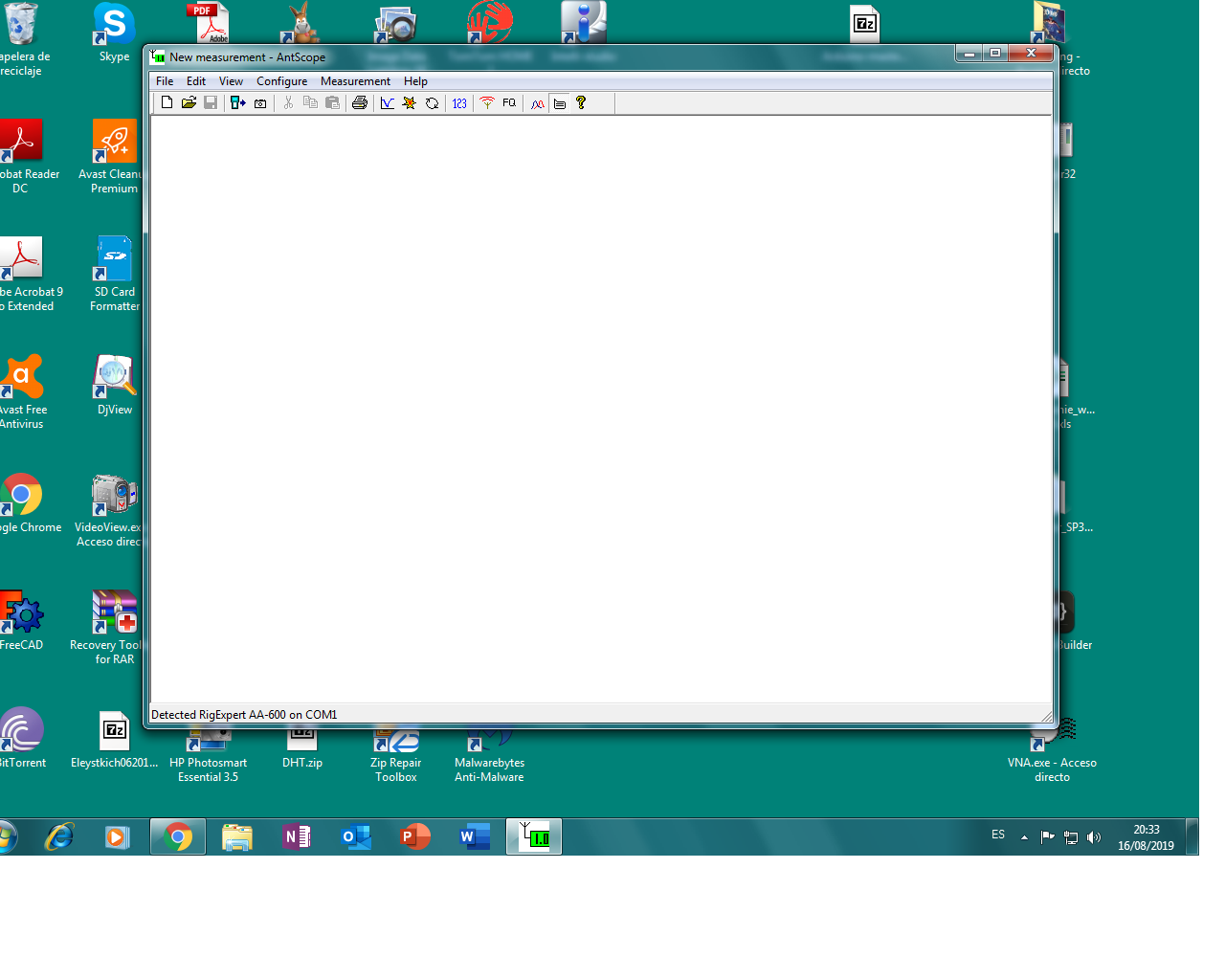The height and width of the screenshot is (980, 1225).
Task: Click the blue 123 toolbar icon
Action: click(x=459, y=102)
